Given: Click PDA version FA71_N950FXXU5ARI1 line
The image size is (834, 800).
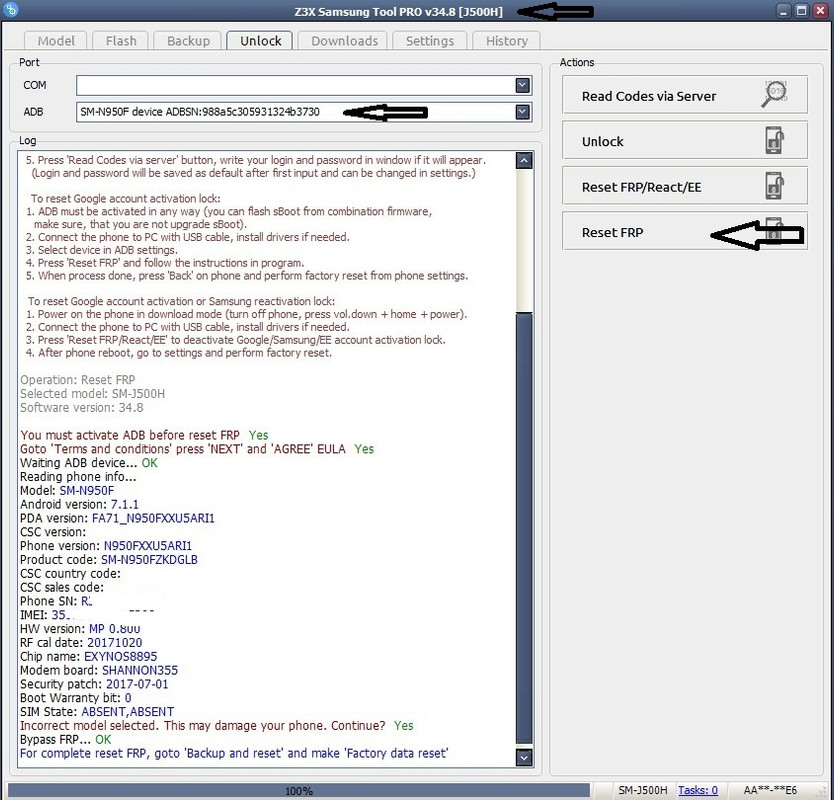Looking at the screenshot, I should [x=118, y=518].
